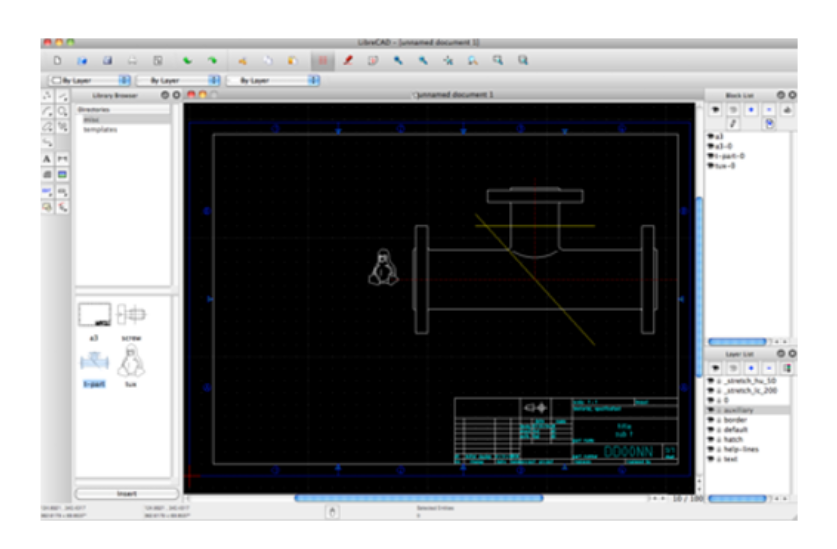The height and width of the screenshot is (549, 837).
Task: Show all layers with the Layer List eye icon
Action: click(715, 368)
